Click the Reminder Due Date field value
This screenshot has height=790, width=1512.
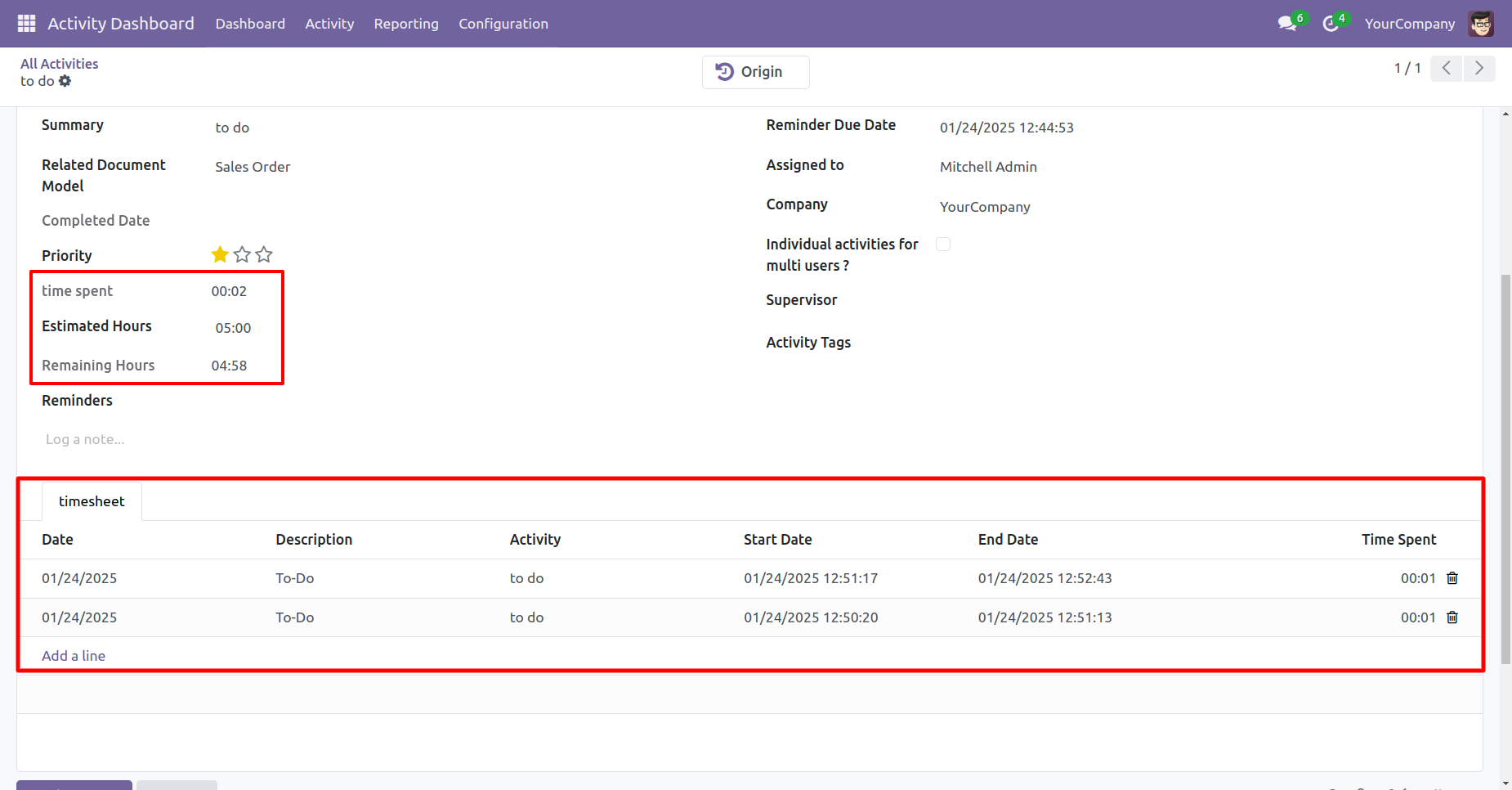tap(1007, 128)
